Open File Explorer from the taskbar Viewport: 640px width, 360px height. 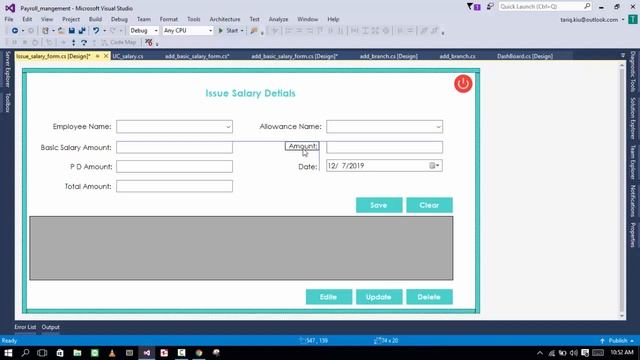[x=77, y=353]
